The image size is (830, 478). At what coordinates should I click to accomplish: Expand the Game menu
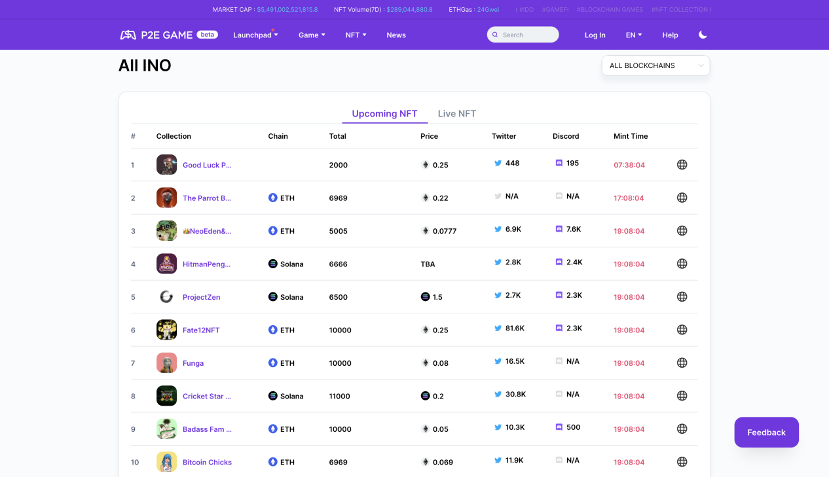coord(312,35)
